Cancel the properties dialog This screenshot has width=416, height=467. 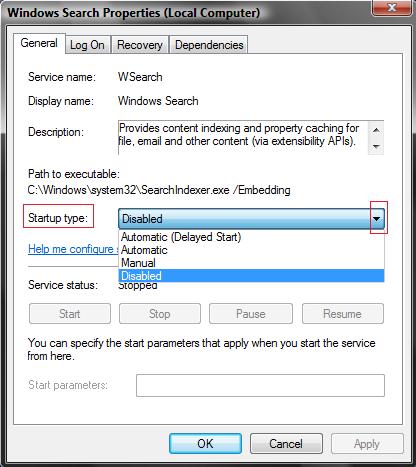point(286,444)
